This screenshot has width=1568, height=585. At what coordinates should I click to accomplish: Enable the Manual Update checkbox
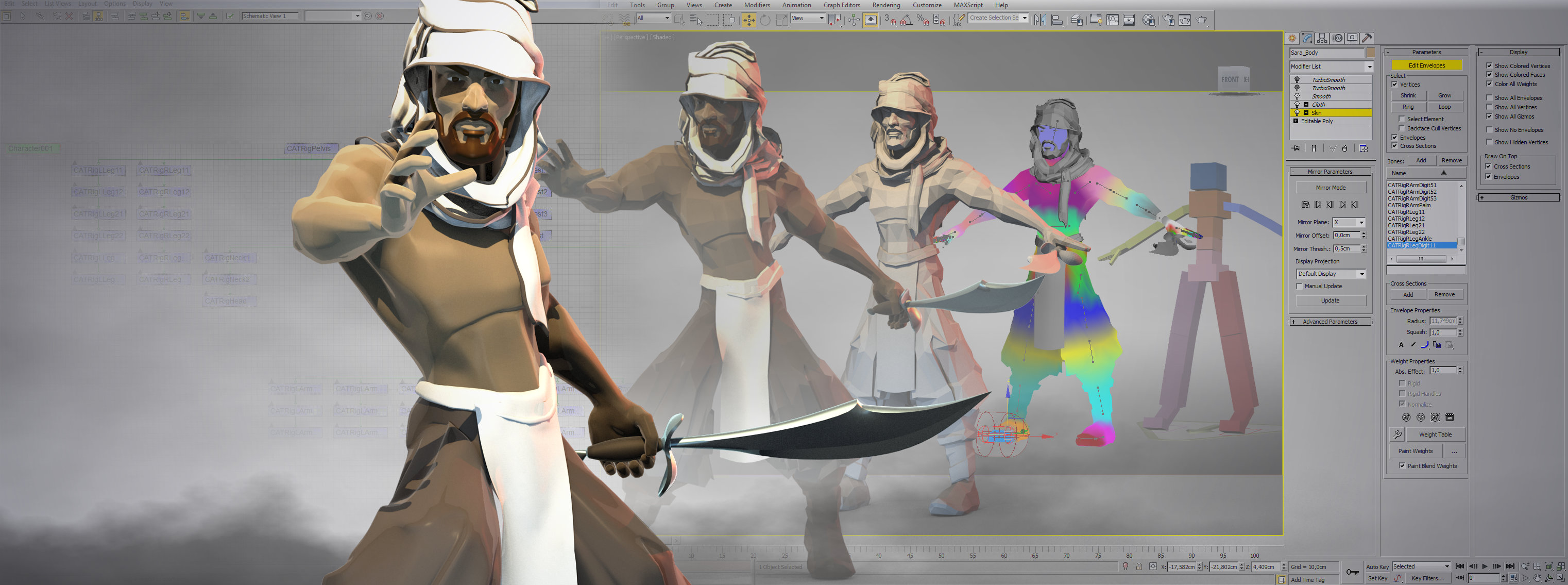[x=1299, y=286]
